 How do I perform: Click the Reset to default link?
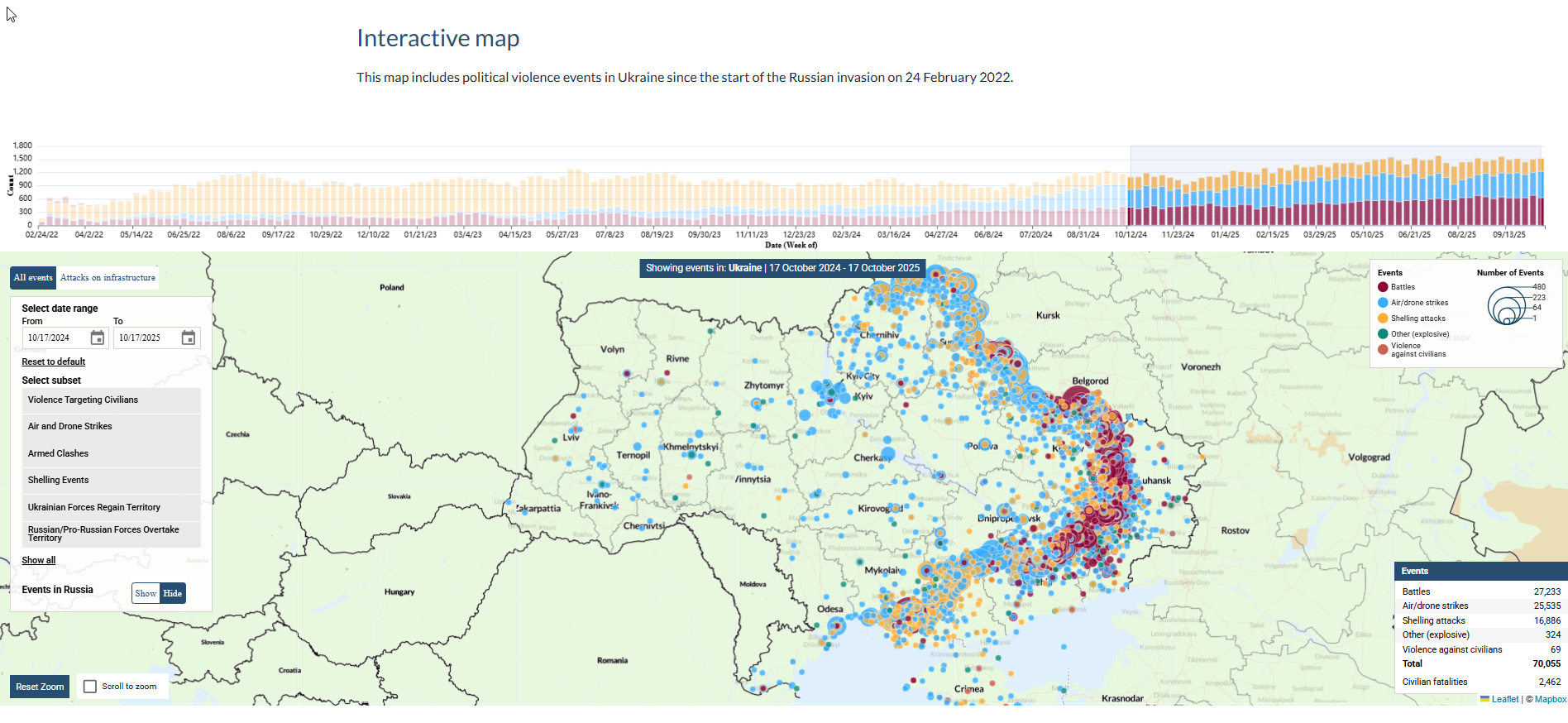pyautogui.click(x=54, y=362)
